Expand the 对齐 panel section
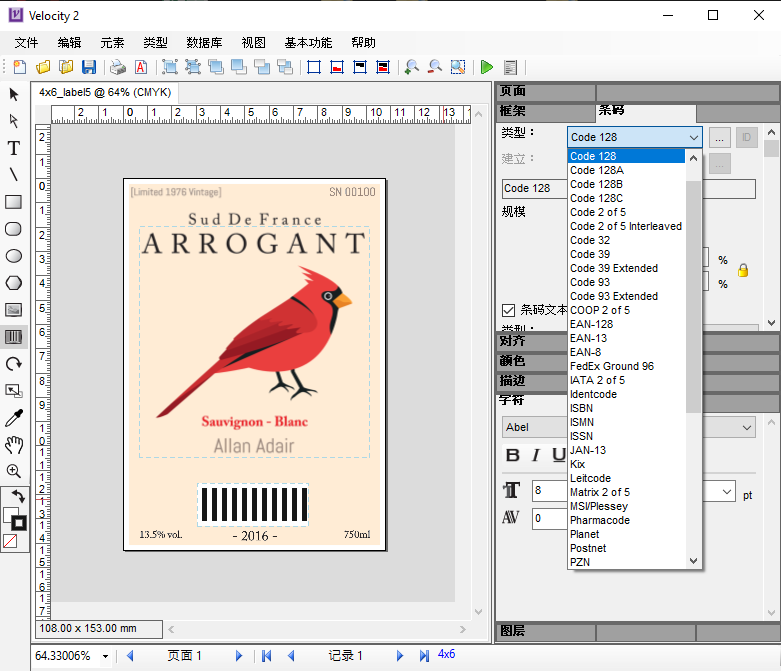The image size is (781, 671). coord(513,341)
